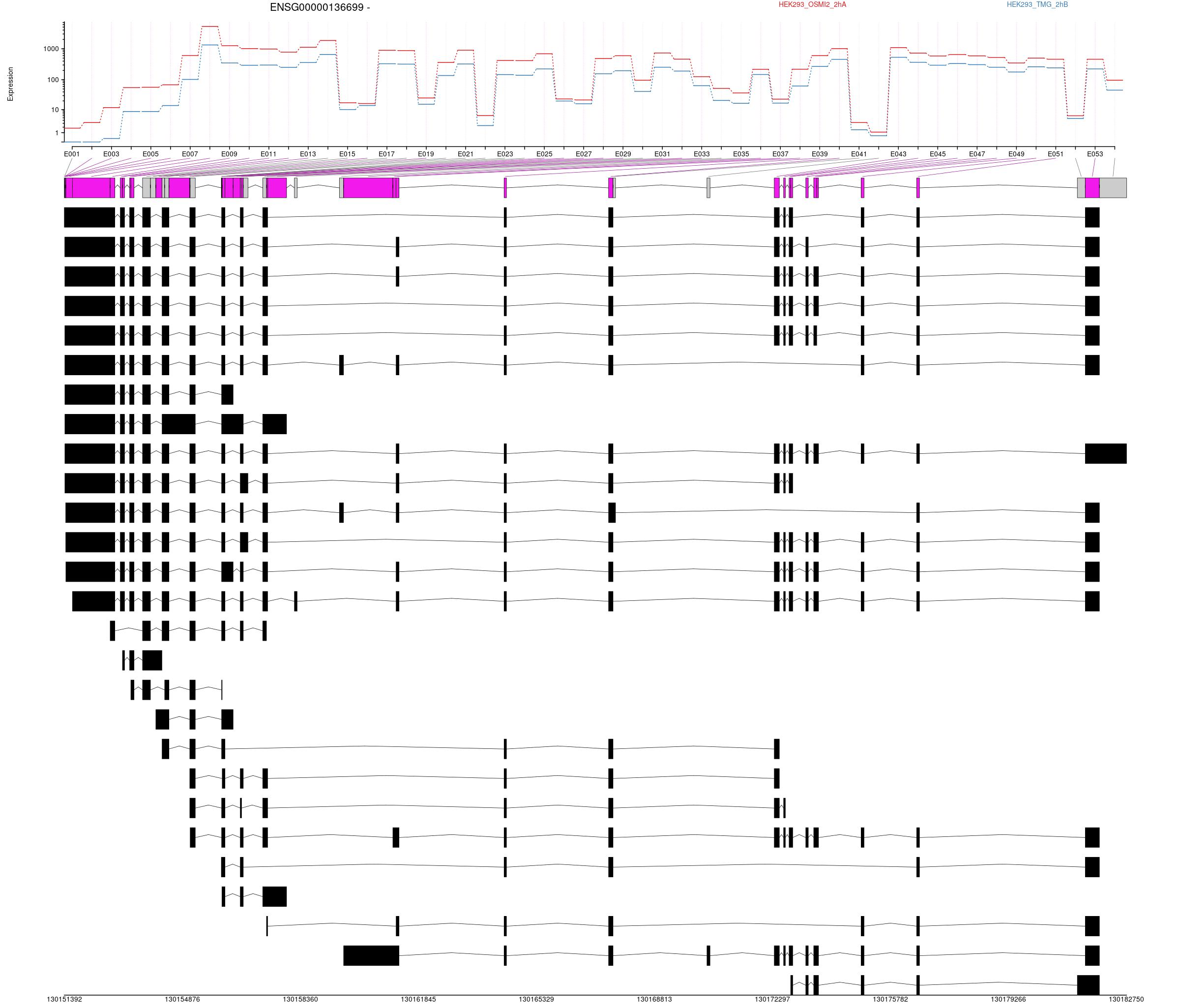Screen dimensions: 1180x1008
Task: Select exon label E019
Action: (425, 154)
